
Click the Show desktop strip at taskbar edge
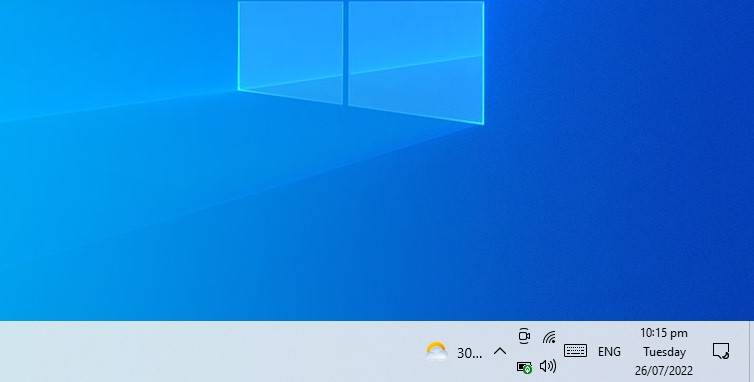tap(751, 351)
